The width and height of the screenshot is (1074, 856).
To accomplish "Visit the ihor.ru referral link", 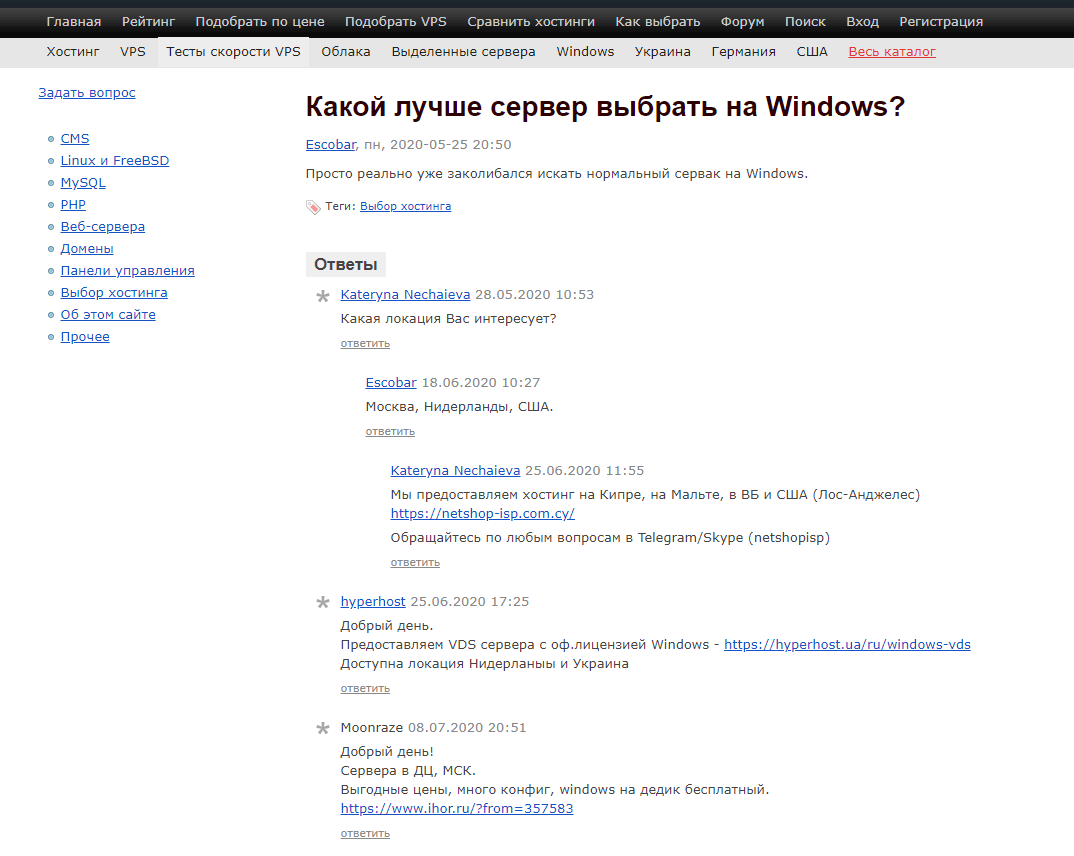I will click(457, 809).
